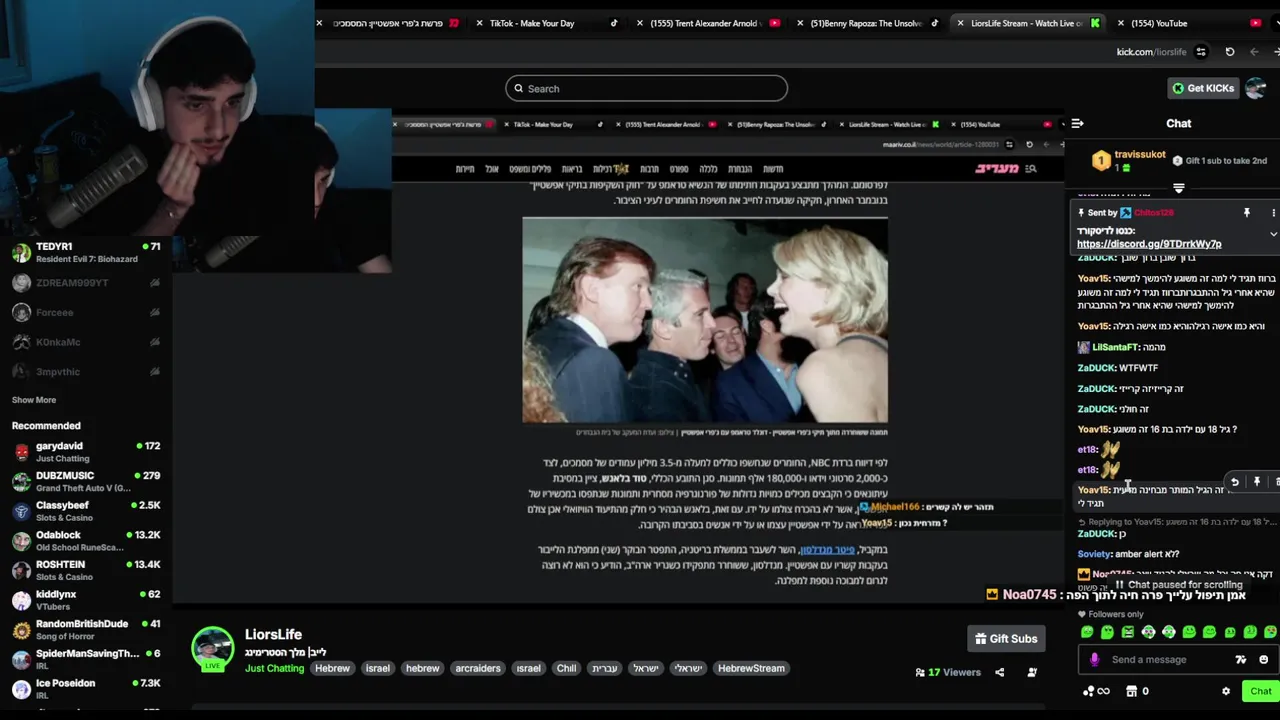Screen dimensions: 1280x720
Task: Reload page with browser refresh icon
Action: (x=1230, y=52)
